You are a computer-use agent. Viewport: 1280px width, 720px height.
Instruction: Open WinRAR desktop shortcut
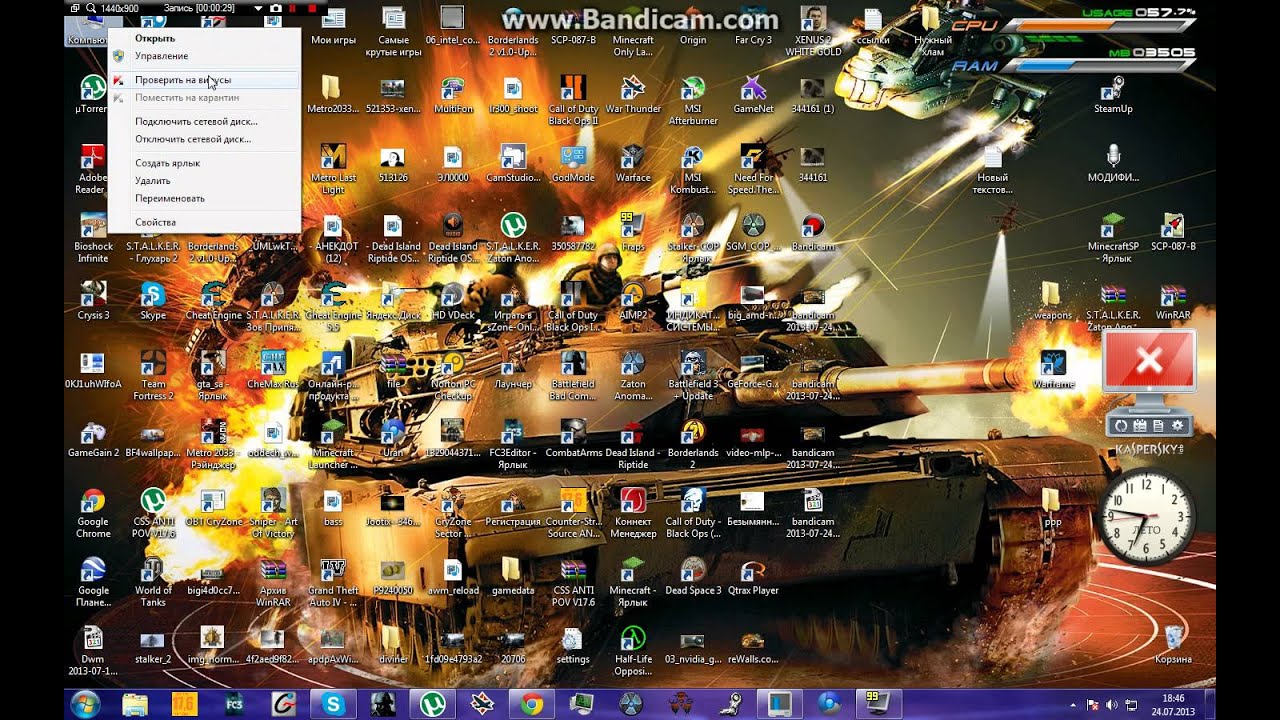pos(1173,300)
